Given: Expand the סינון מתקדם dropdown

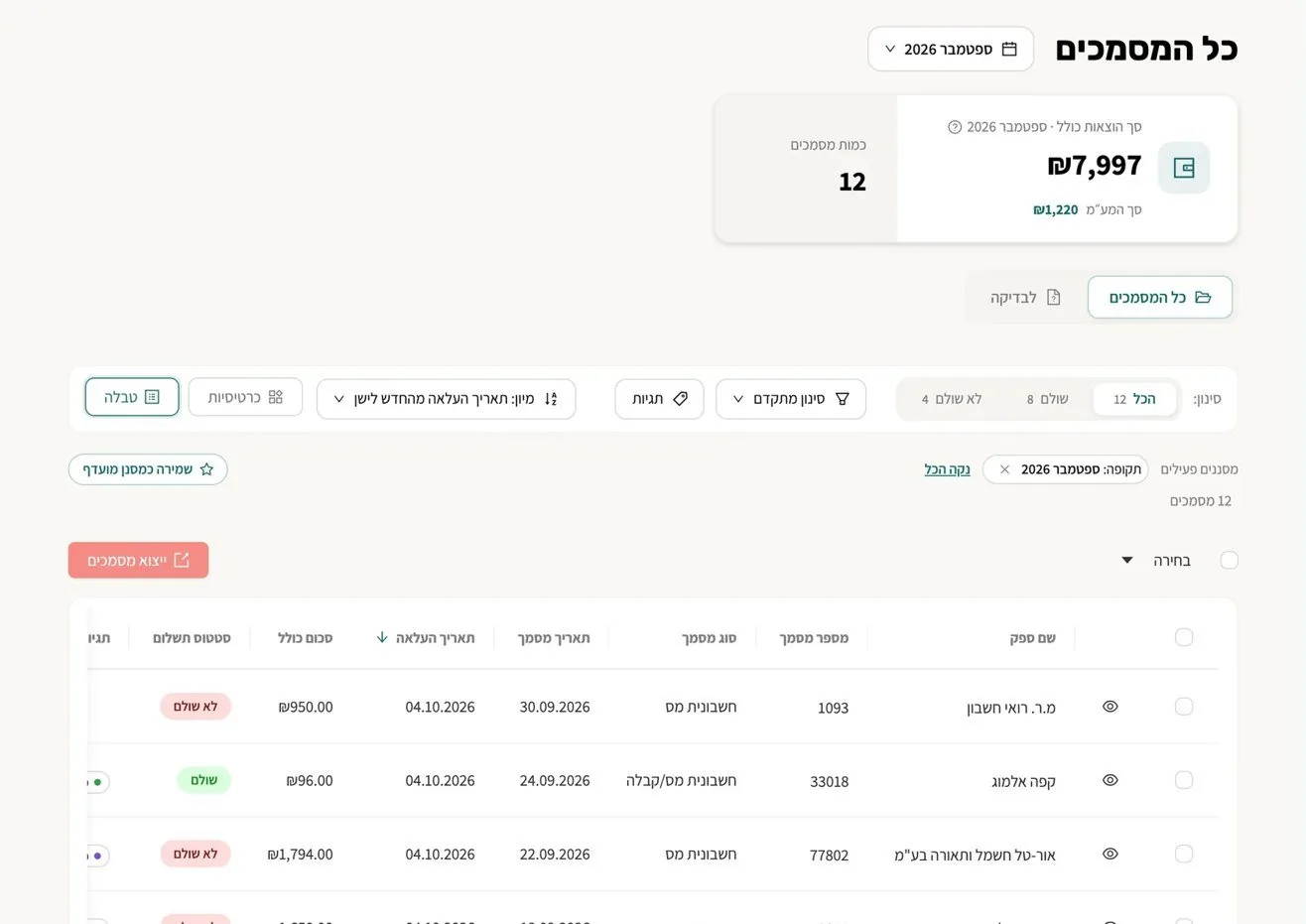Looking at the screenshot, I should pos(791,399).
